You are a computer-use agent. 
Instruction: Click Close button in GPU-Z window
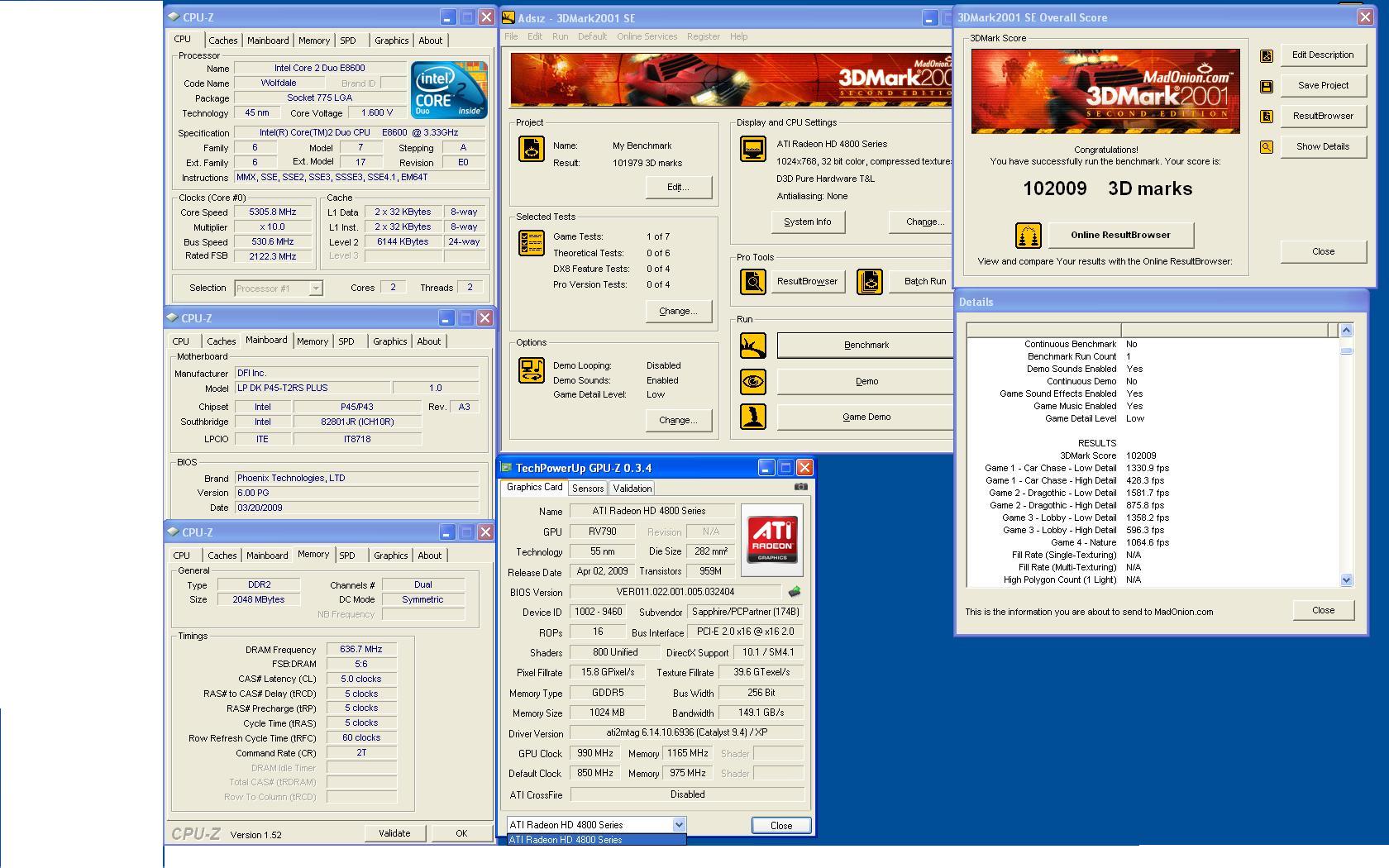click(x=781, y=825)
